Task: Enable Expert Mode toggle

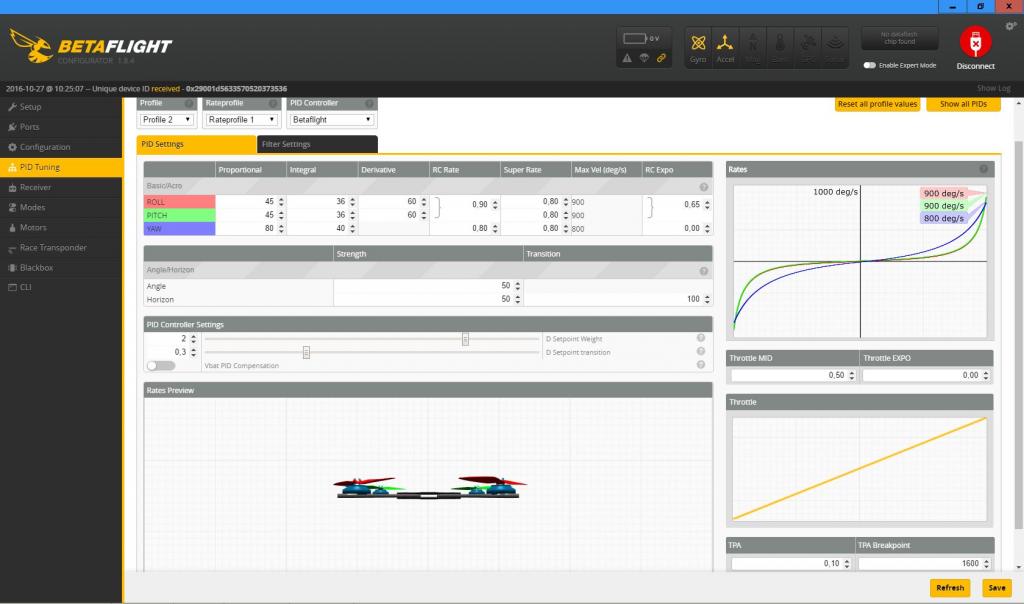Action: point(870,65)
